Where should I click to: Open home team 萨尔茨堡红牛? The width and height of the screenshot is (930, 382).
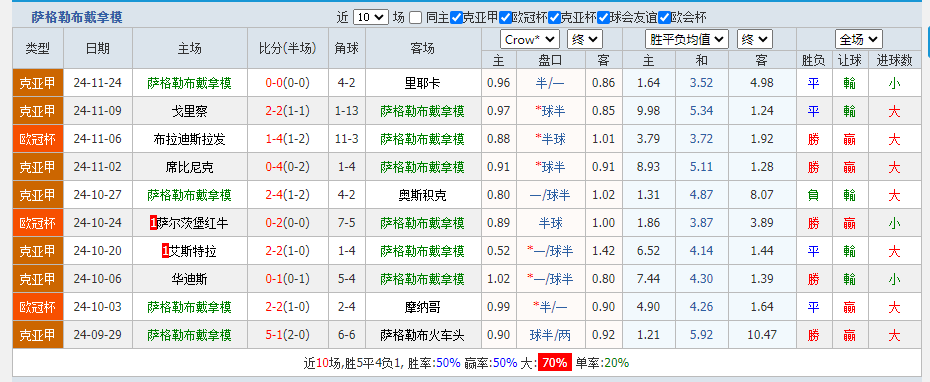click(193, 223)
